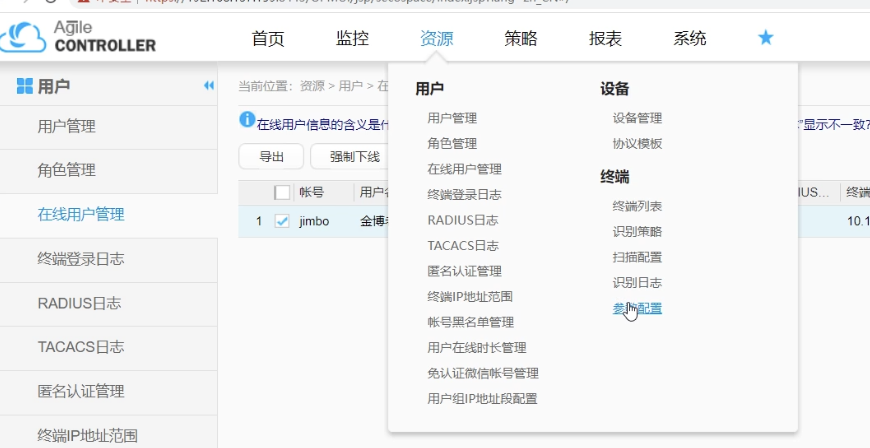Open 用户在线时长管理 from the dropdown menu
This screenshot has width=870, height=448.
click(x=477, y=348)
